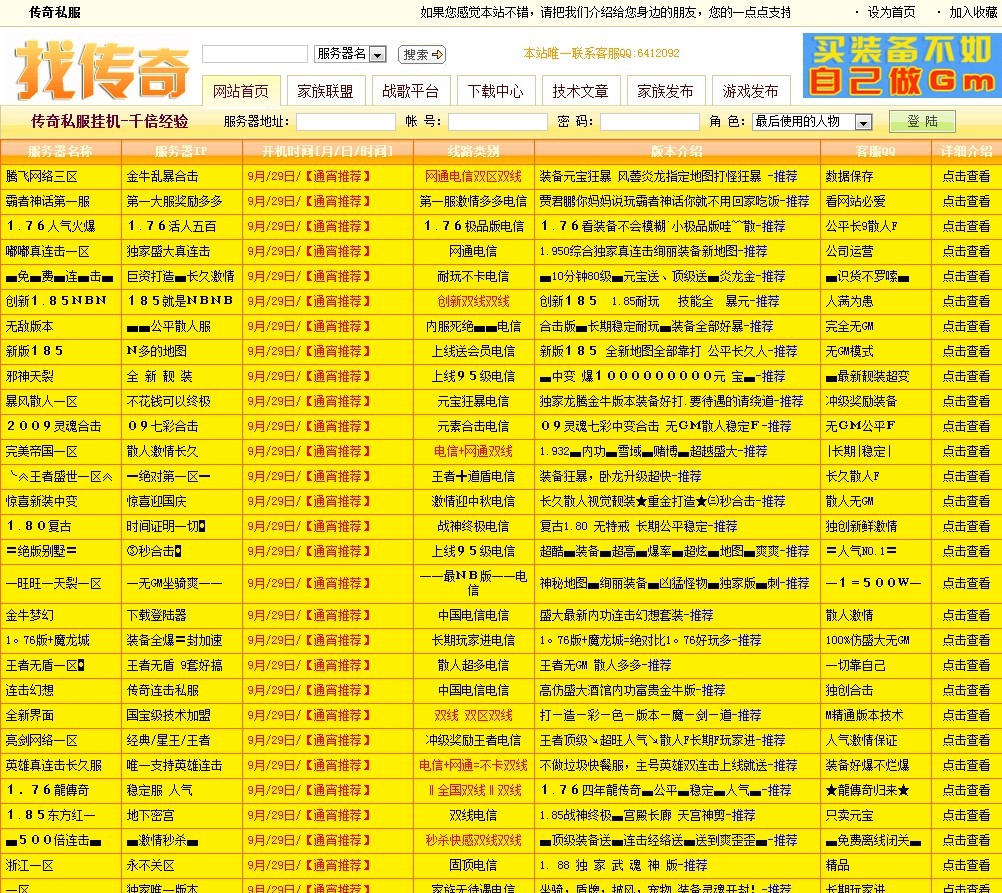Click the 加入收藏 link
This screenshot has height=893, width=1002.
[973, 12]
